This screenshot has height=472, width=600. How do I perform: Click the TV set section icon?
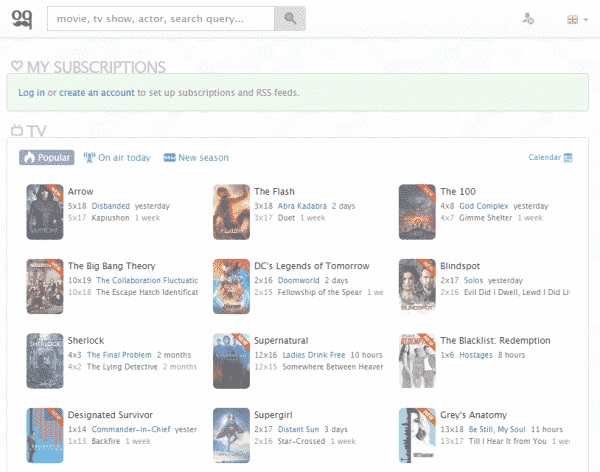pos(17,130)
